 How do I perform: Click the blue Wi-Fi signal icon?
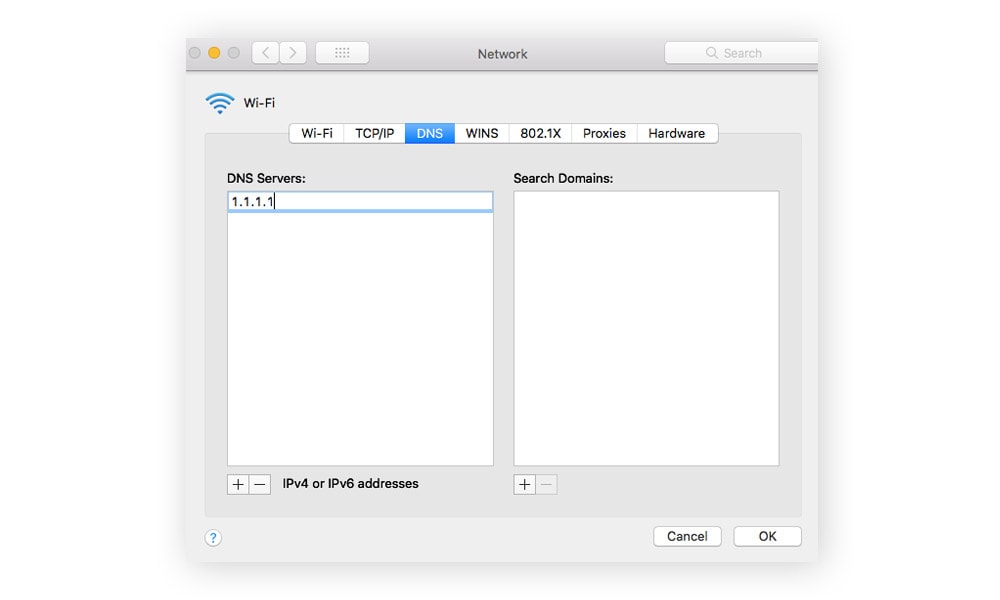[x=220, y=103]
